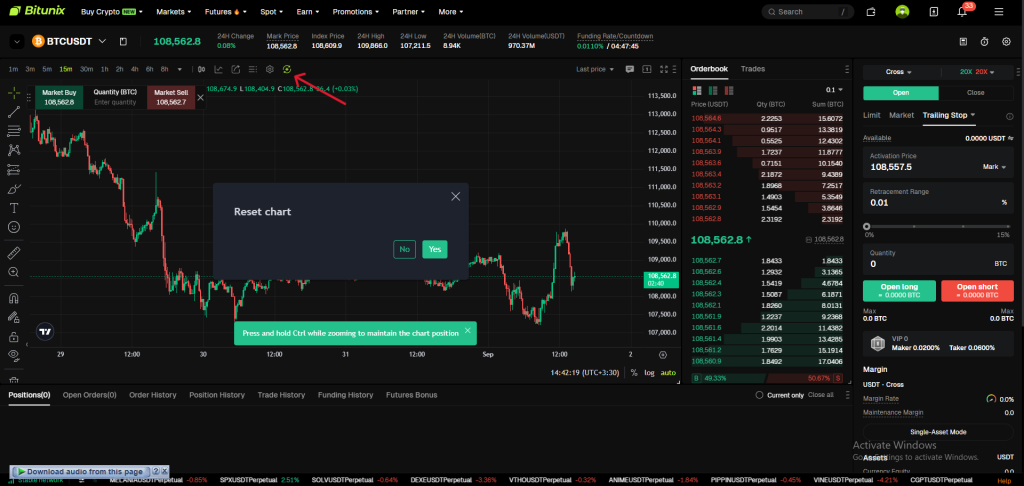Viewport: 1024px width, 486px height.
Task: Select the Text annotation tool
Action: pos(14,208)
